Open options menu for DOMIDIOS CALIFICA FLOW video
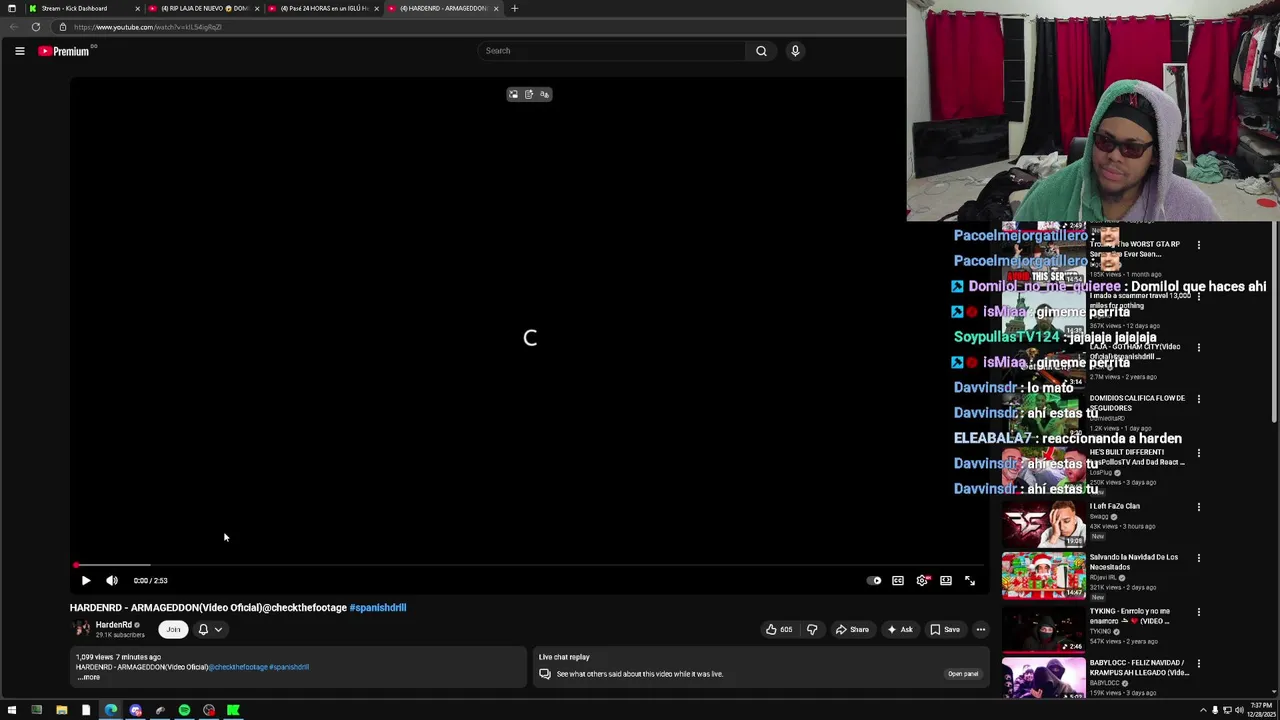The image size is (1280, 720). click(1199, 399)
